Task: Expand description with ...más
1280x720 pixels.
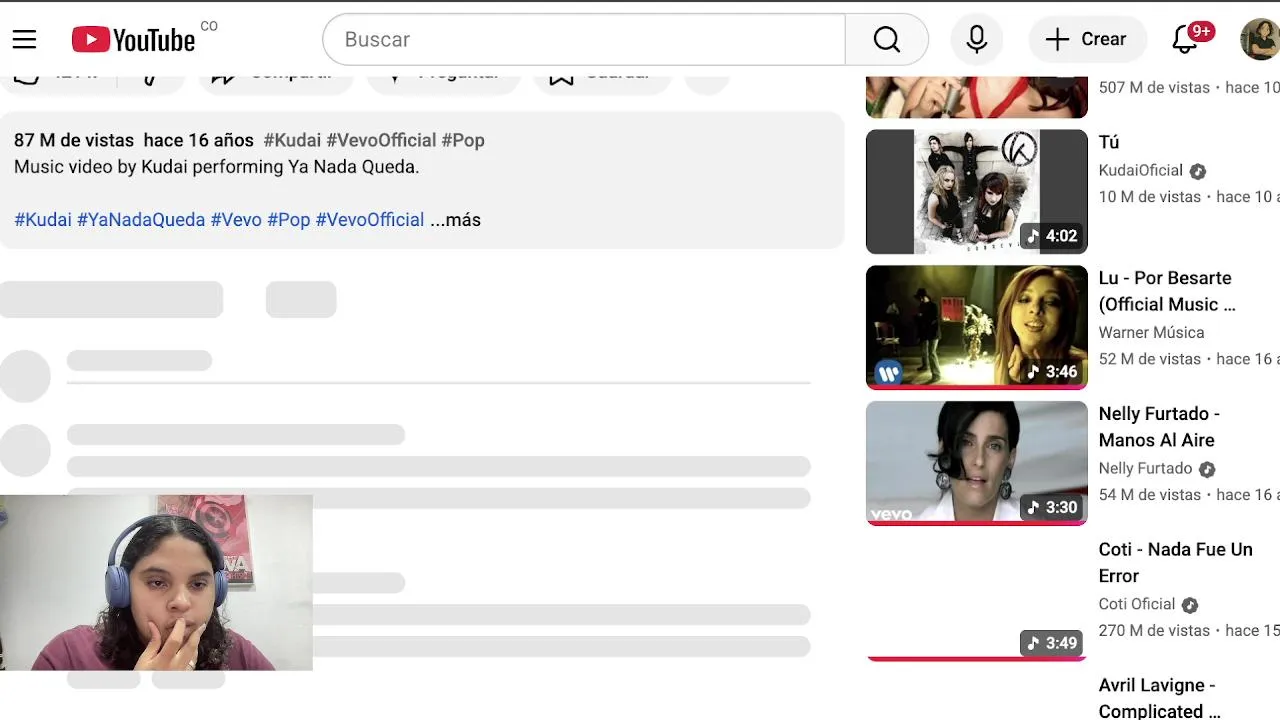Action: click(455, 220)
